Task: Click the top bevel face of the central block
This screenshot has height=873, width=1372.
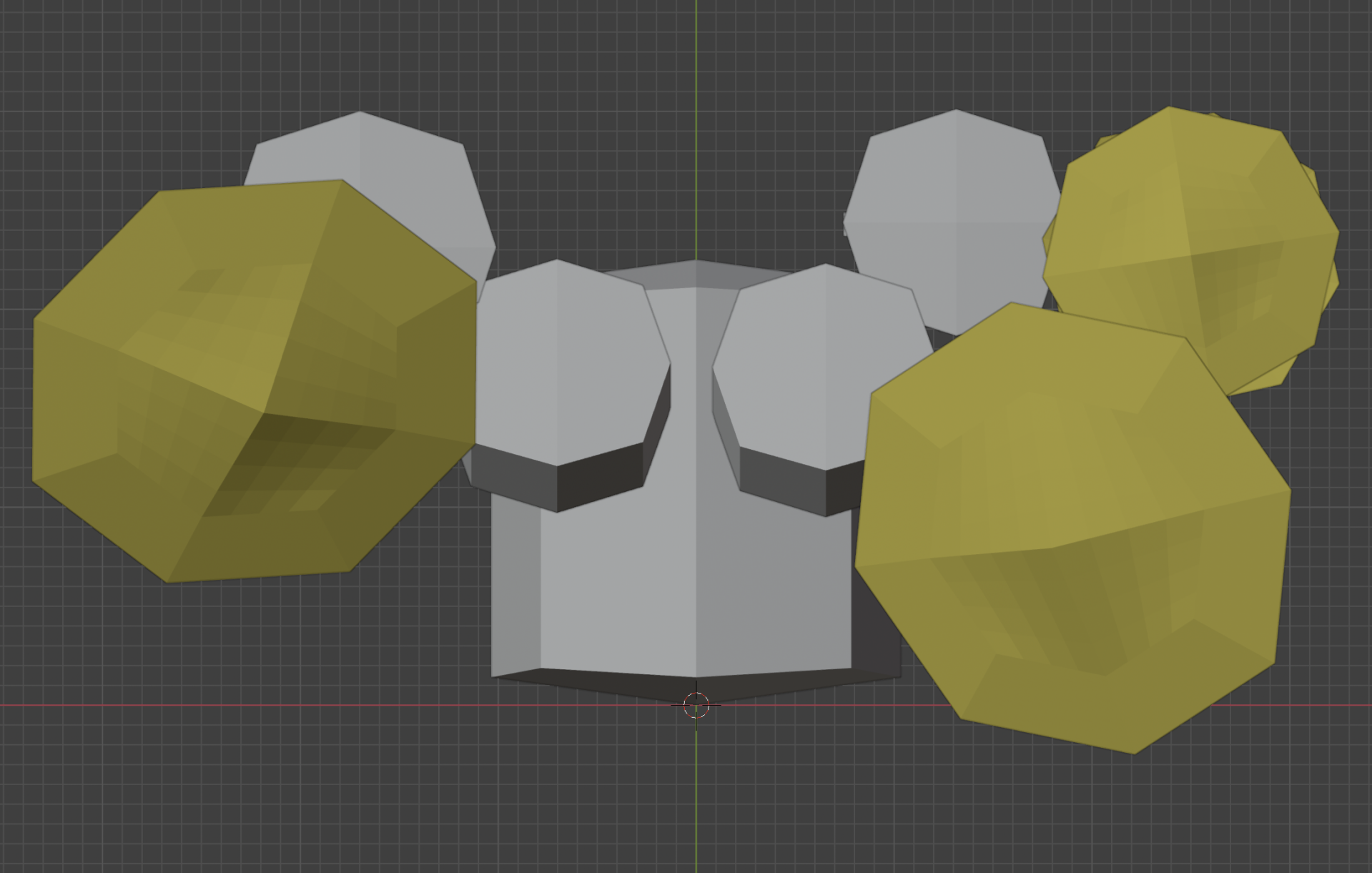Action: point(695,275)
